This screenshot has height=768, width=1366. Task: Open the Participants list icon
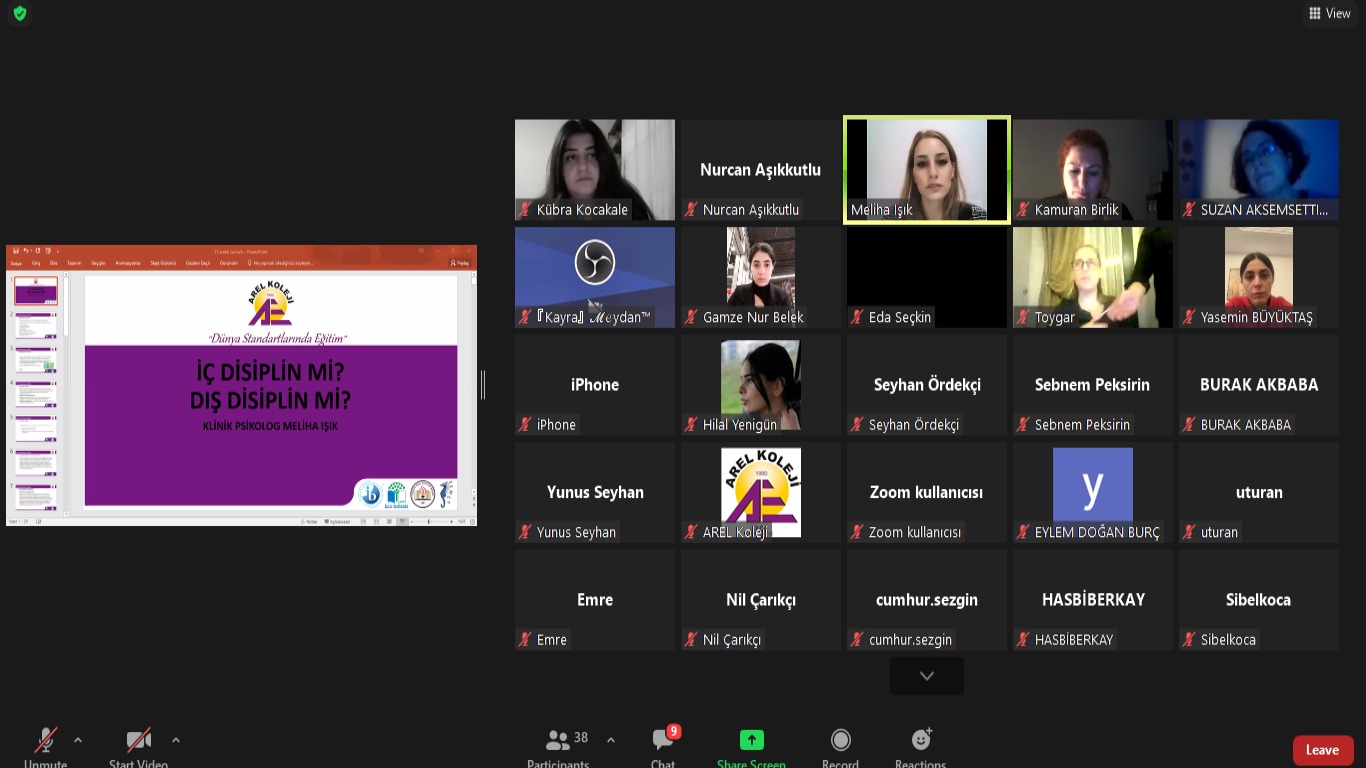coord(558,741)
